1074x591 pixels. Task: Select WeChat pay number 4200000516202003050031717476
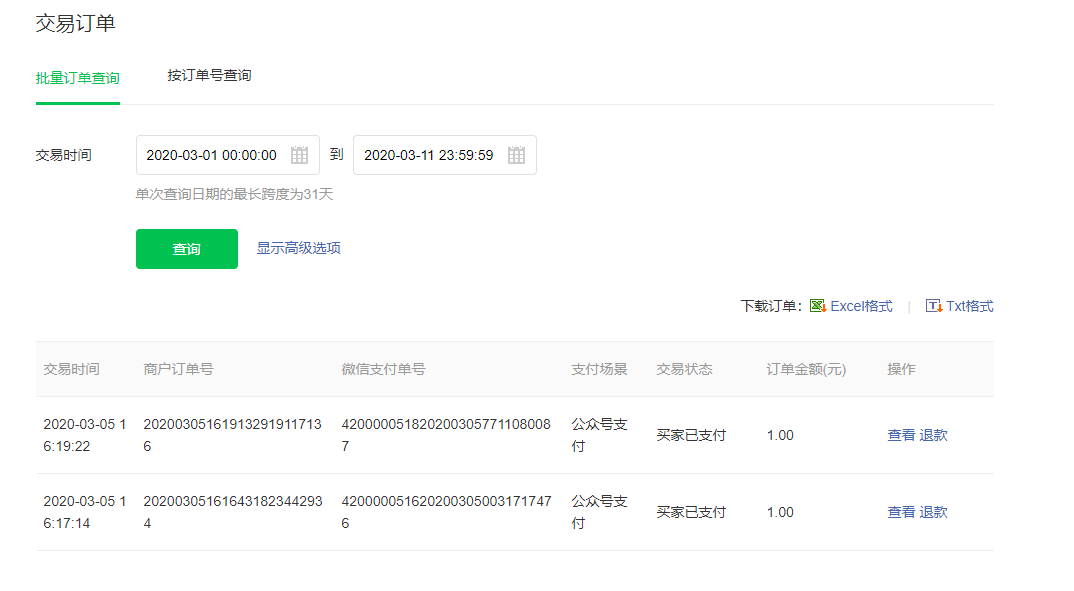pos(447,512)
